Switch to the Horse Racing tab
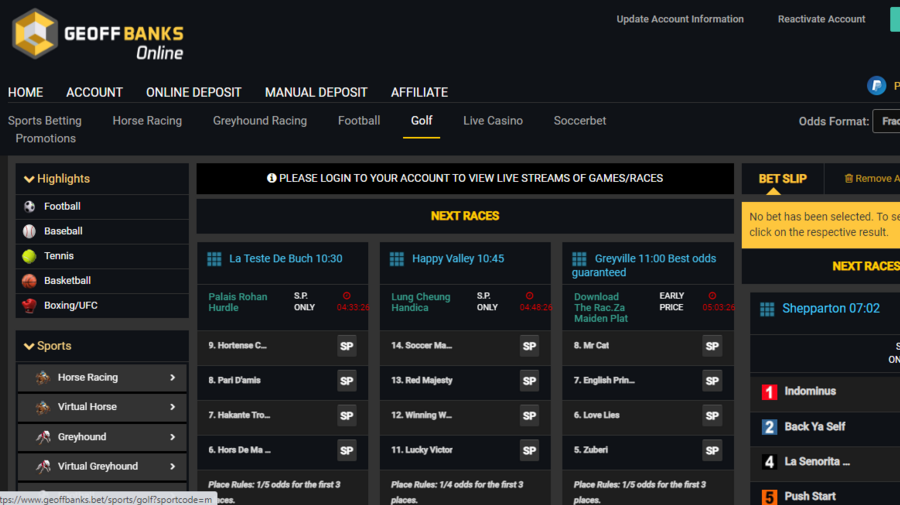 [147, 121]
